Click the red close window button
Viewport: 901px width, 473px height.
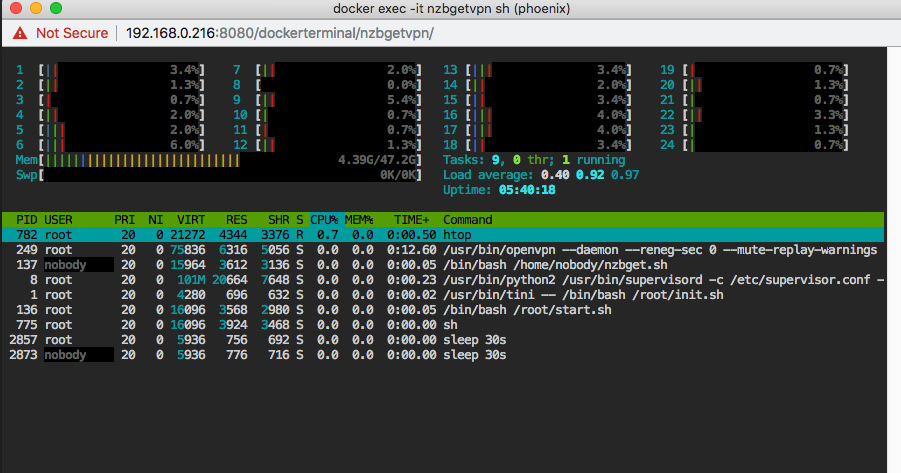point(16,8)
